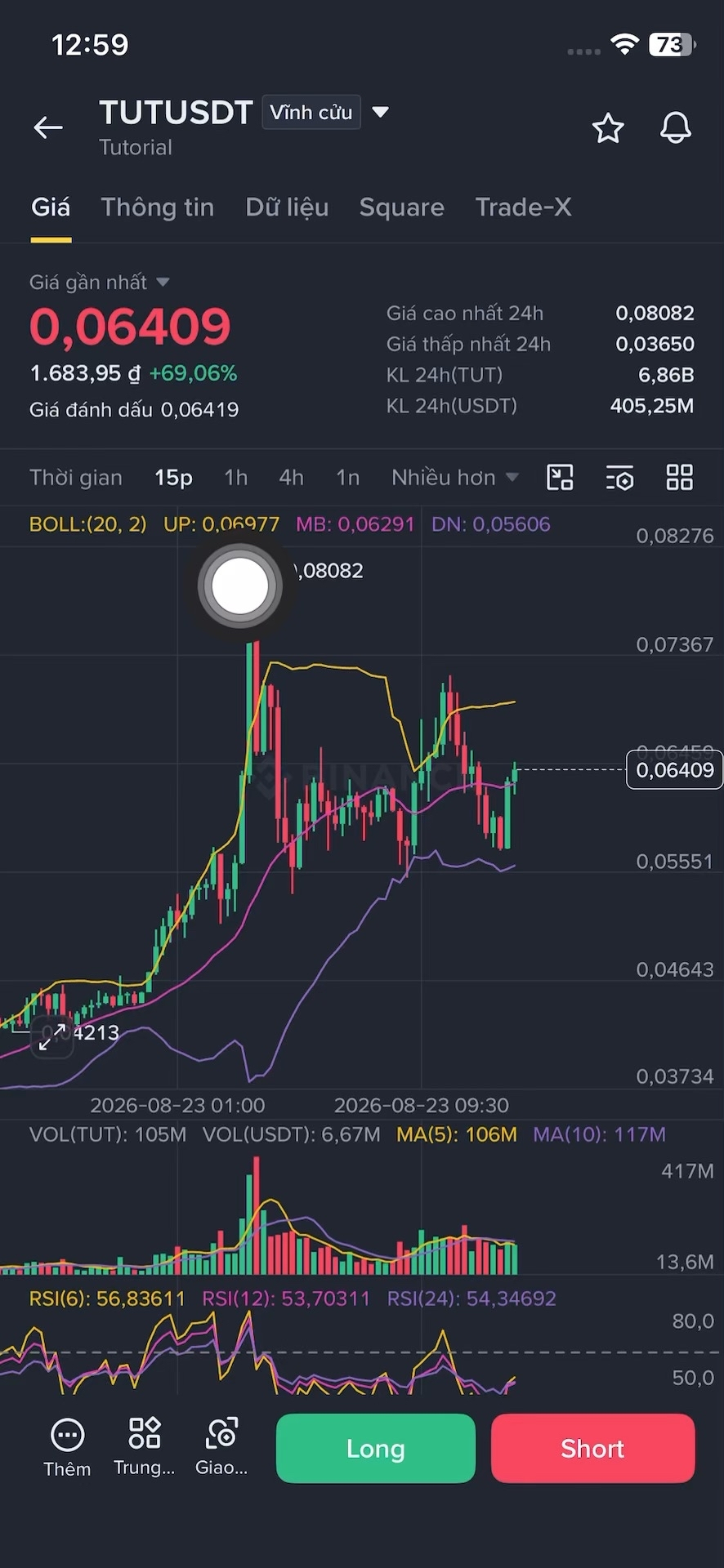Switch to the Square tab
This screenshot has width=724, height=1568.
pyautogui.click(x=402, y=207)
